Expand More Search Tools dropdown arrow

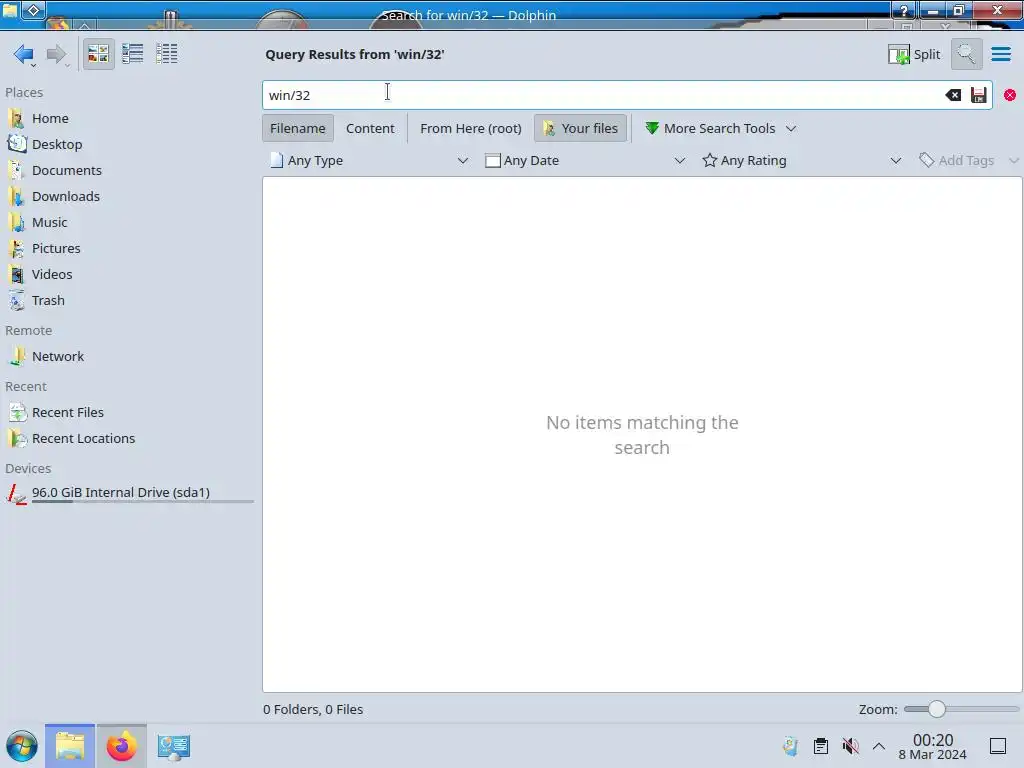click(x=791, y=129)
